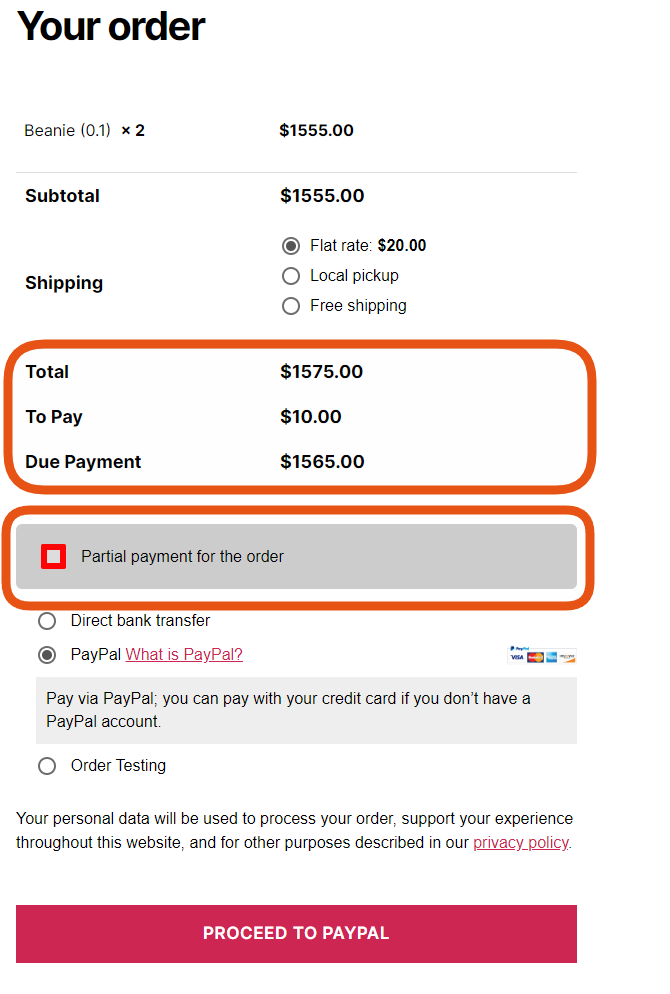Select Flat rate shipping option
Image resolution: width=670 pixels, height=994 pixels.
[291, 246]
